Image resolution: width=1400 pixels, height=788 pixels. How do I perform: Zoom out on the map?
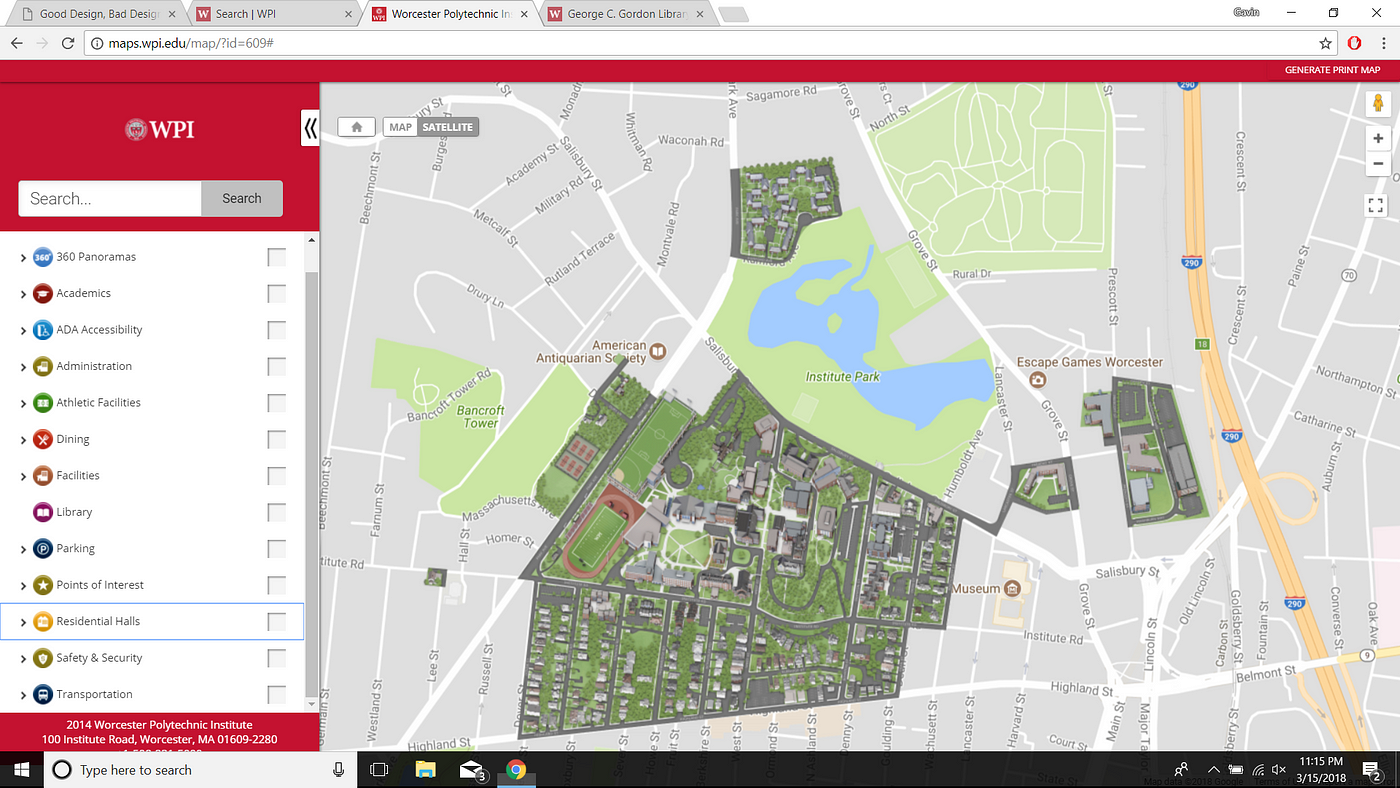1378,164
